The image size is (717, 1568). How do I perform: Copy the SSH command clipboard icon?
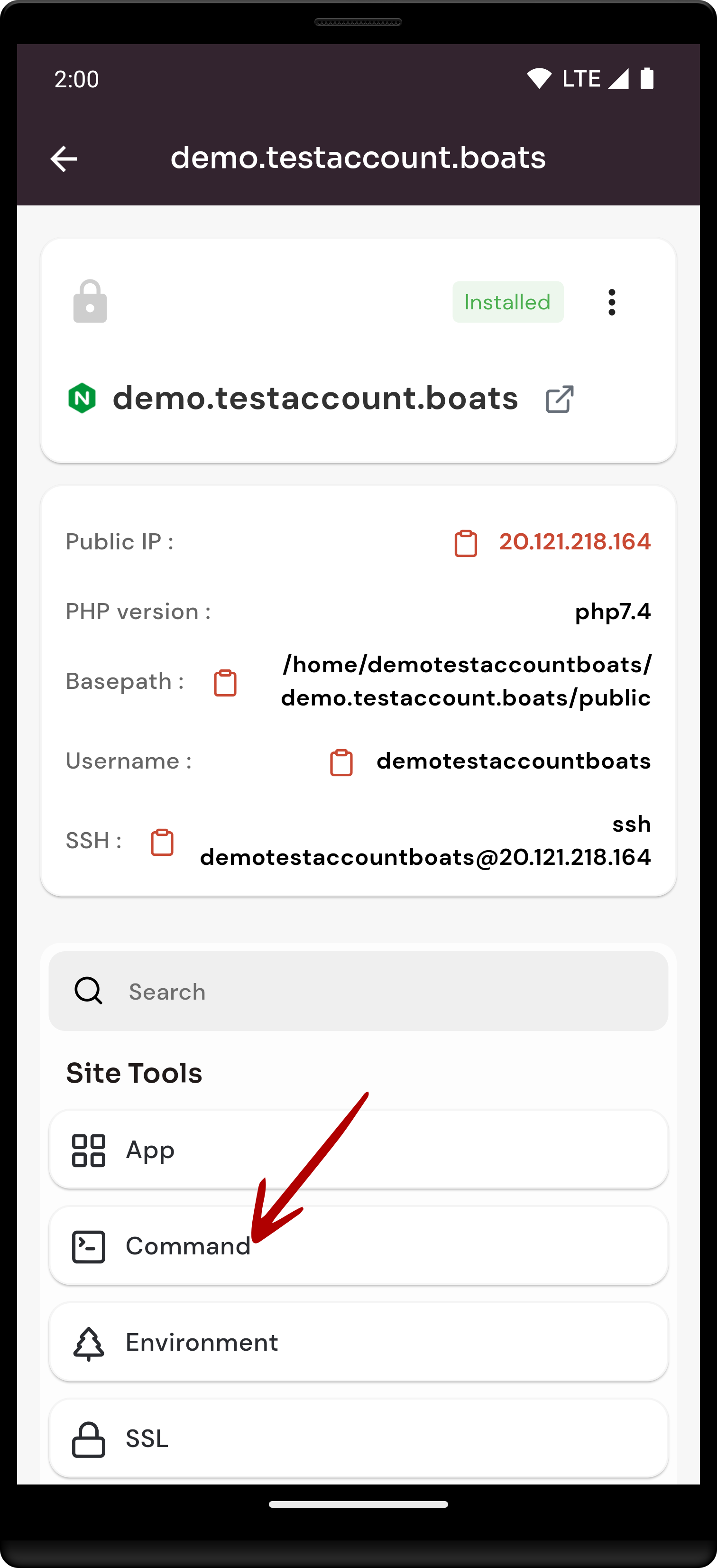162,842
